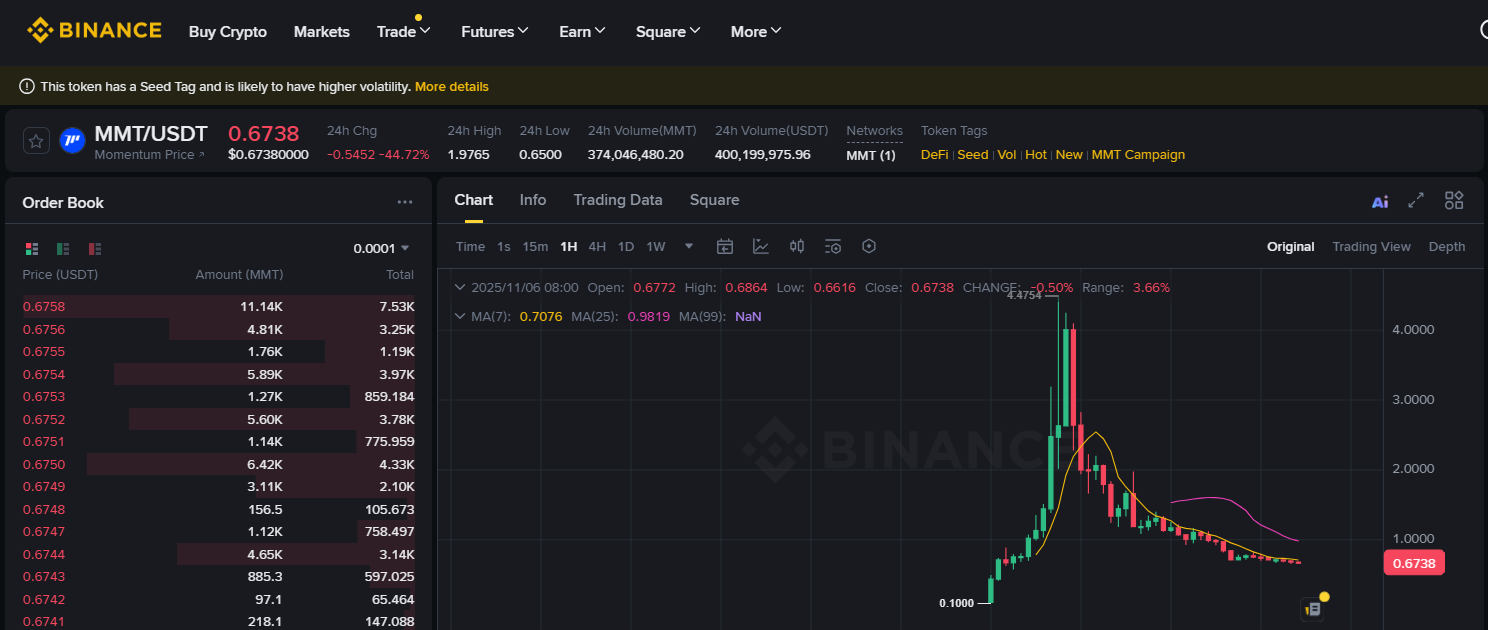
Task: Open chart settings via hexagon gear icon
Action: pyautogui.click(x=868, y=246)
